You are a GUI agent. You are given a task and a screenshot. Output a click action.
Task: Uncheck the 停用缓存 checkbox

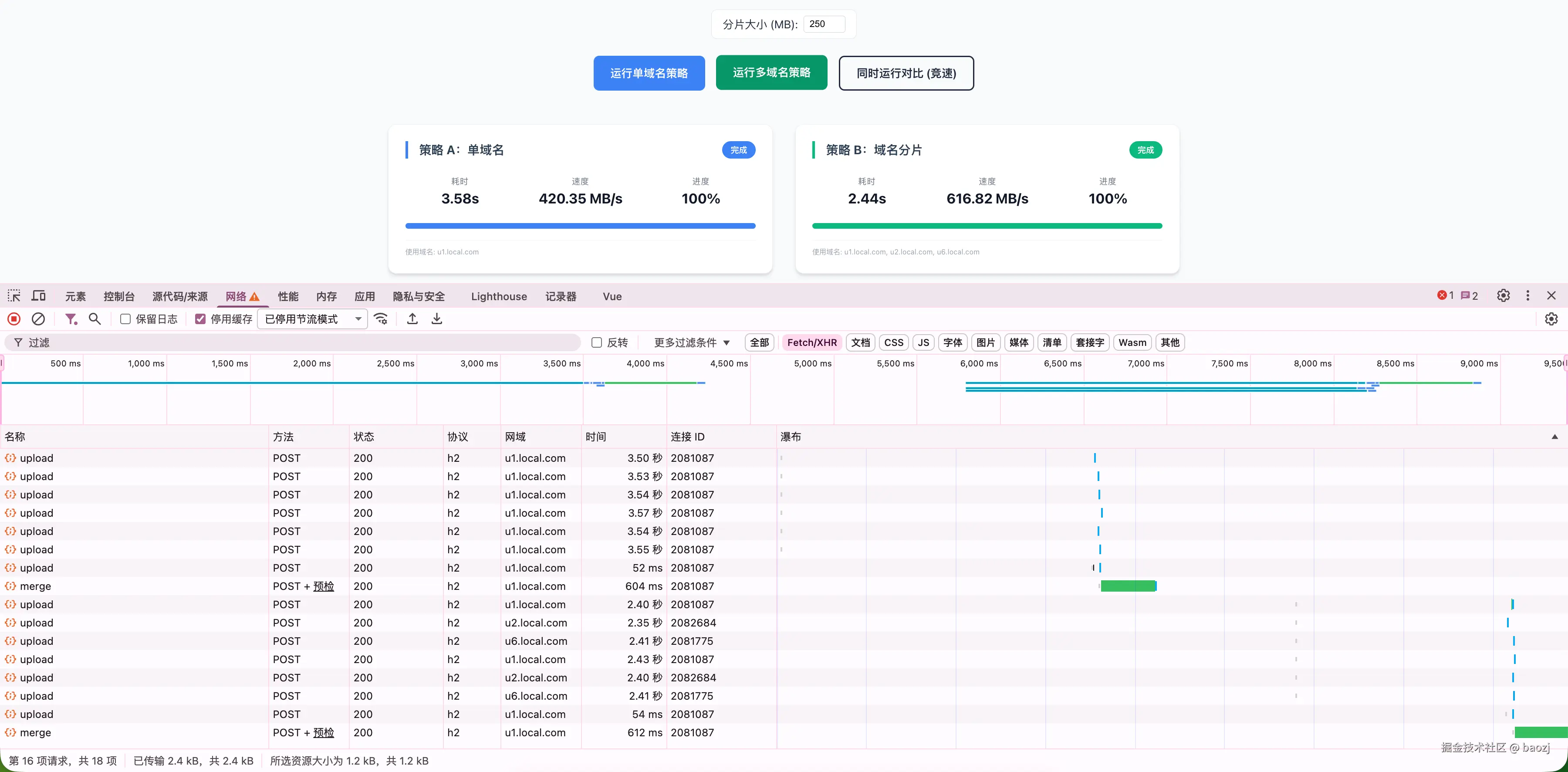coord(200,319)
